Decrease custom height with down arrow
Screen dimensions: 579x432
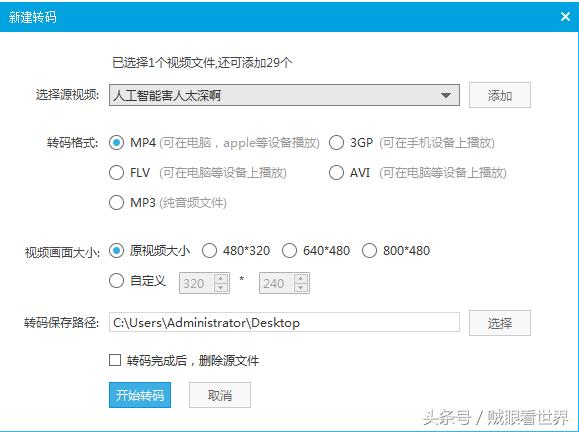(x=301, y=288)
